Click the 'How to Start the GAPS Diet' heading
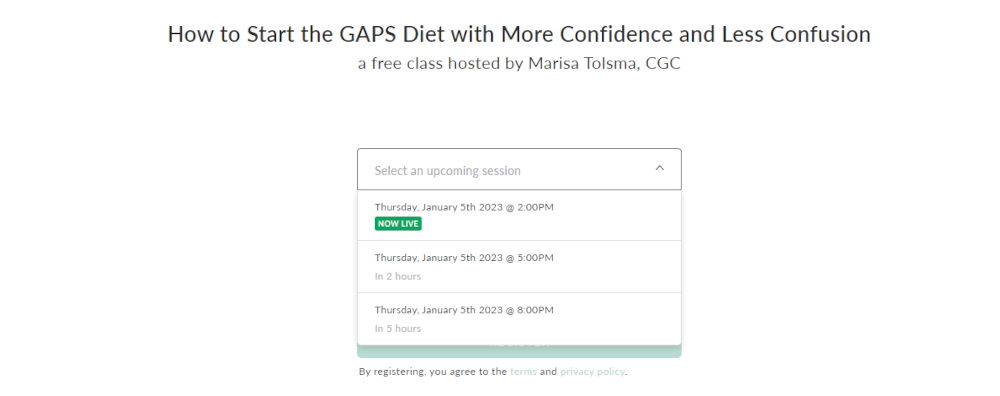The width and height of the screenshot is (1000, 396). coord(519,34)
